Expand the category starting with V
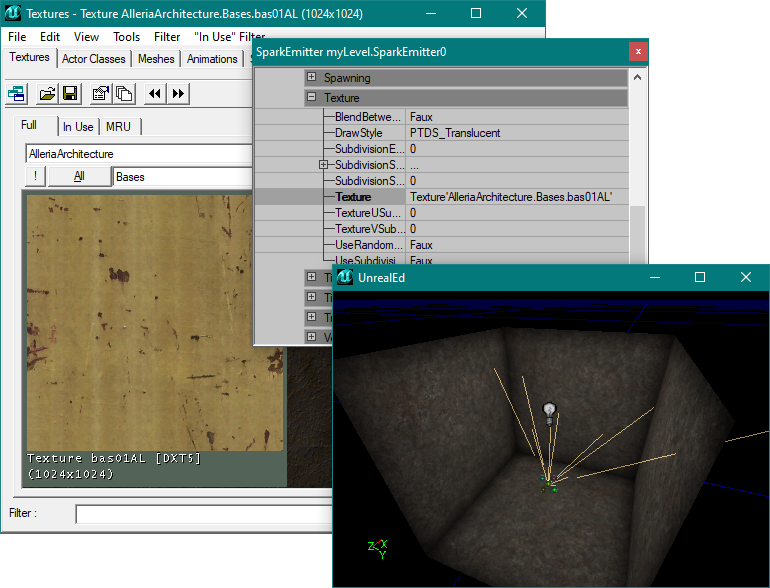 tap(311, 336)
